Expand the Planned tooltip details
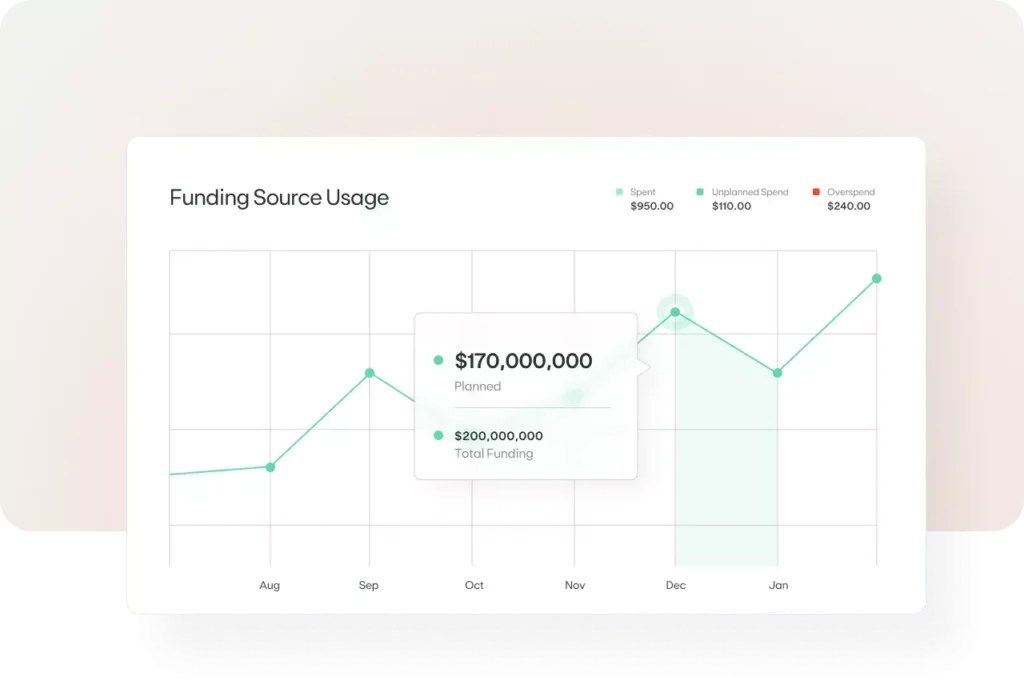 pyautogui.click(x=478, y=386)
